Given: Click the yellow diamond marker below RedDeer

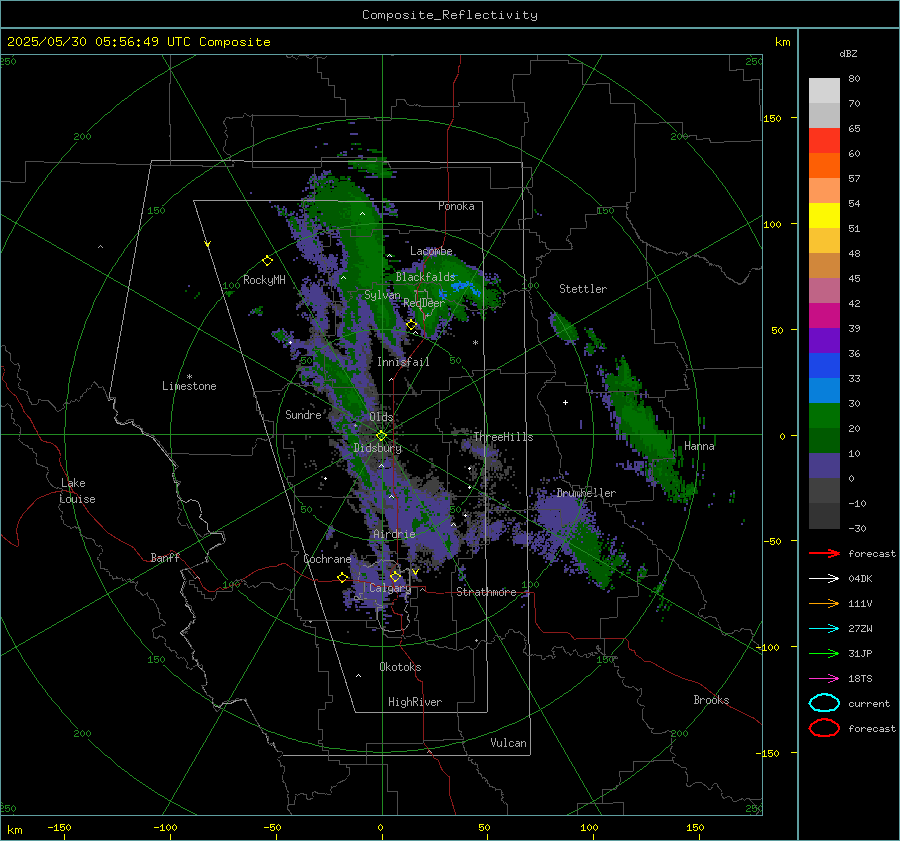Looking at the screenshot, I should pyautogui.click(x=411, y=325).
